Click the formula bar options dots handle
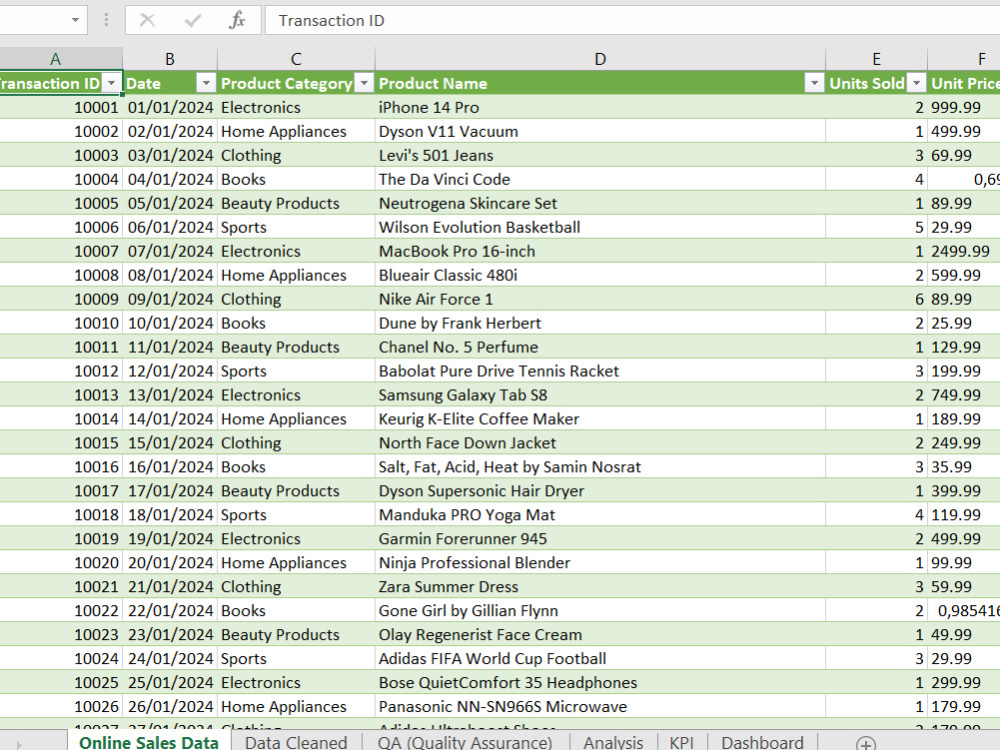The image size is (1000, 750). click(x=106, y=20)
